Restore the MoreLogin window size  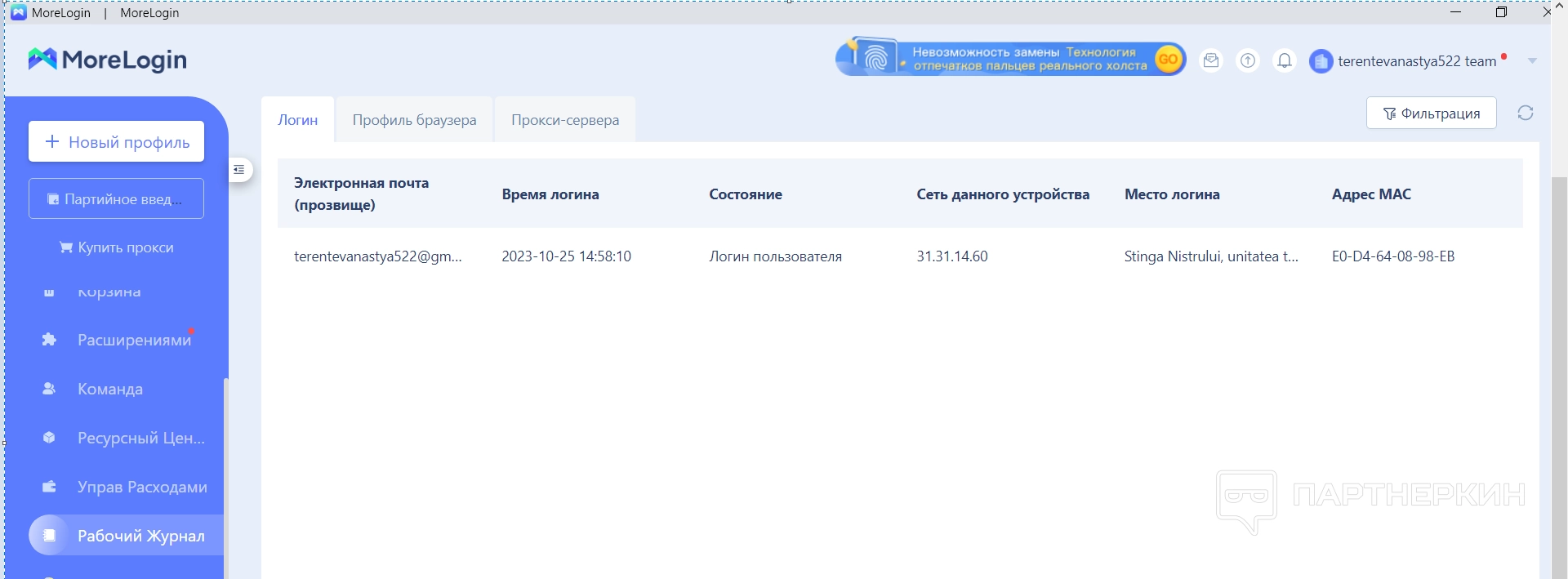tap(1501, 12)
